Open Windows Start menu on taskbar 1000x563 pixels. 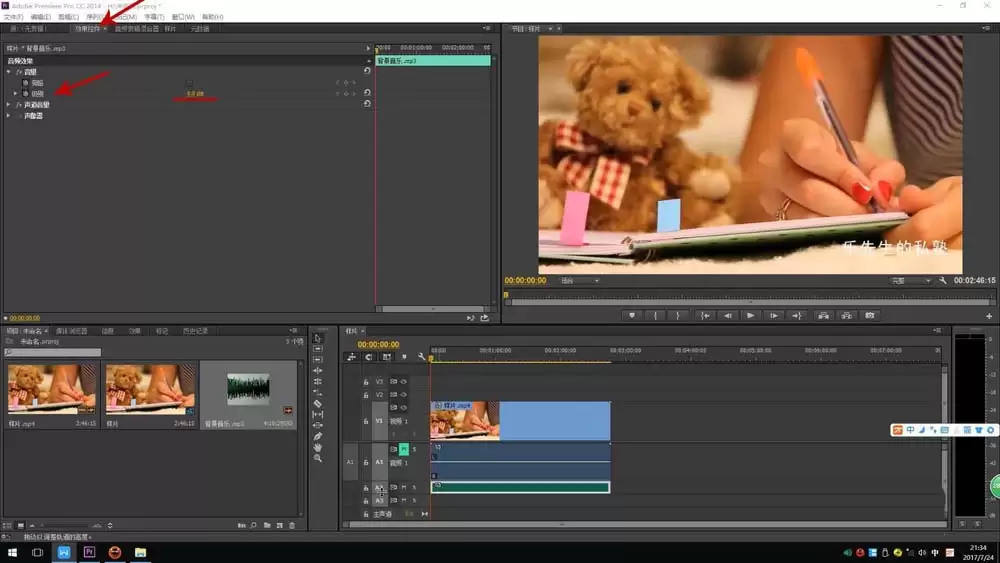coord(12,552)
